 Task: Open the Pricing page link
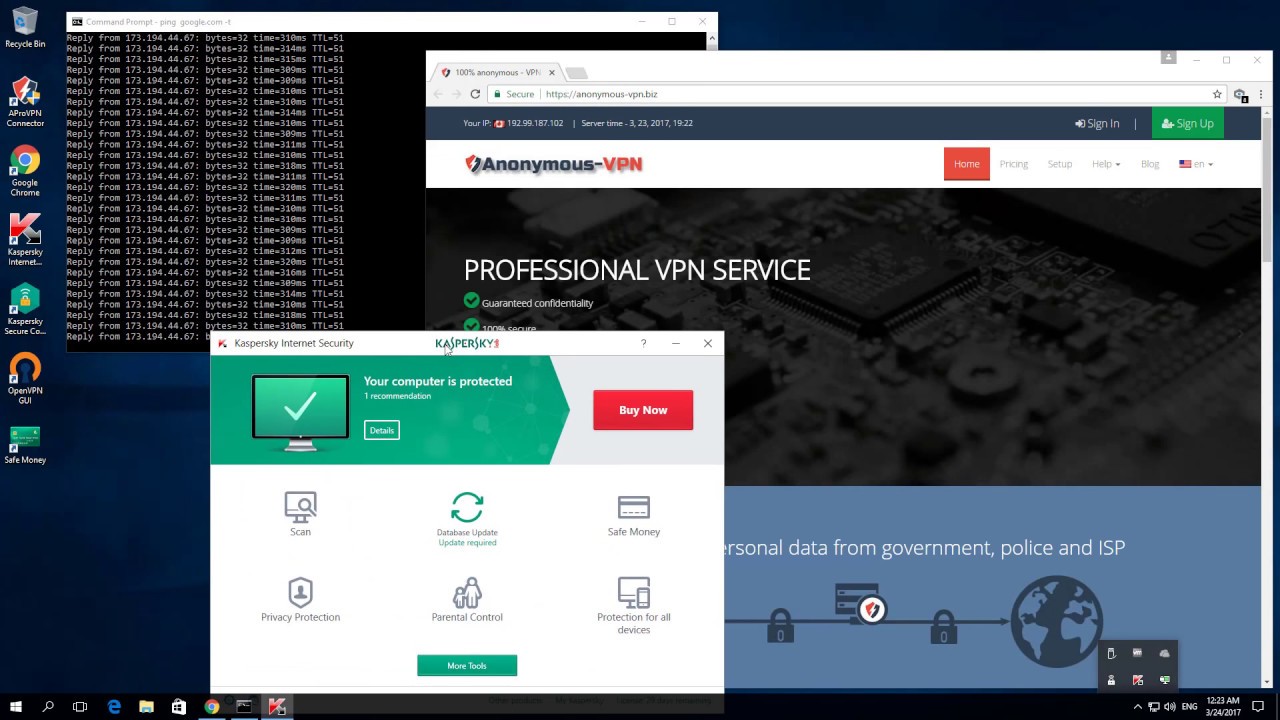(1013, 164)
